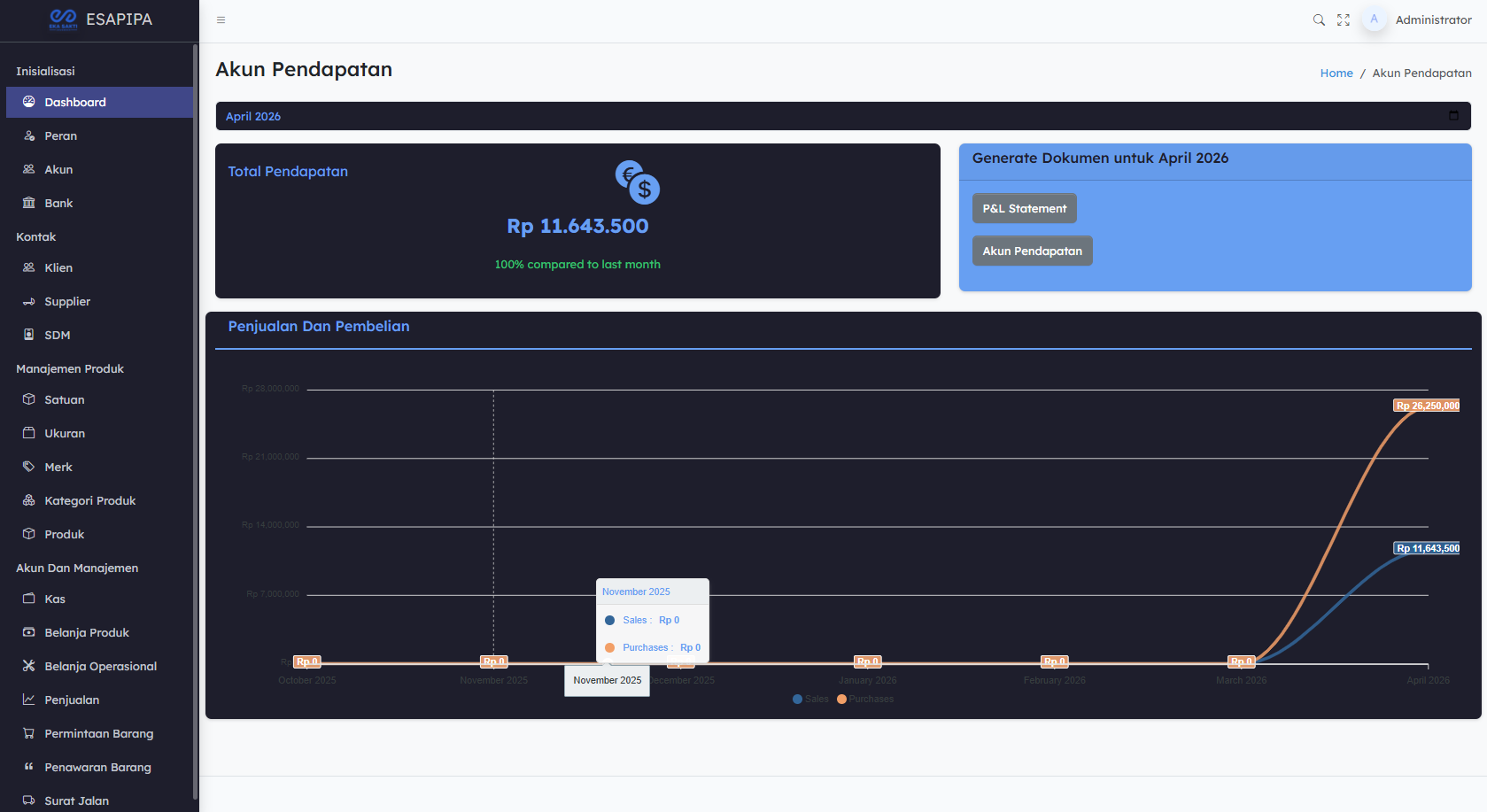Open Ukuran in the sidebar

99,433
